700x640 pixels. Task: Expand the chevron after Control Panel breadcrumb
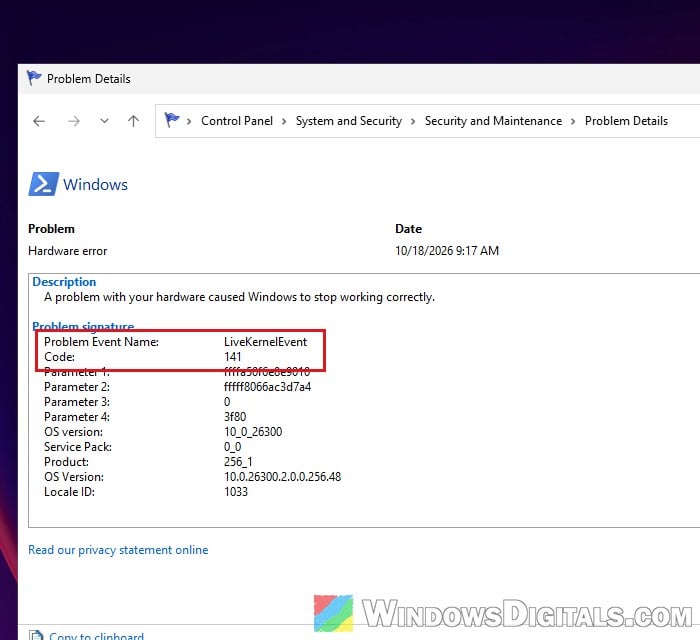point(284,121)
